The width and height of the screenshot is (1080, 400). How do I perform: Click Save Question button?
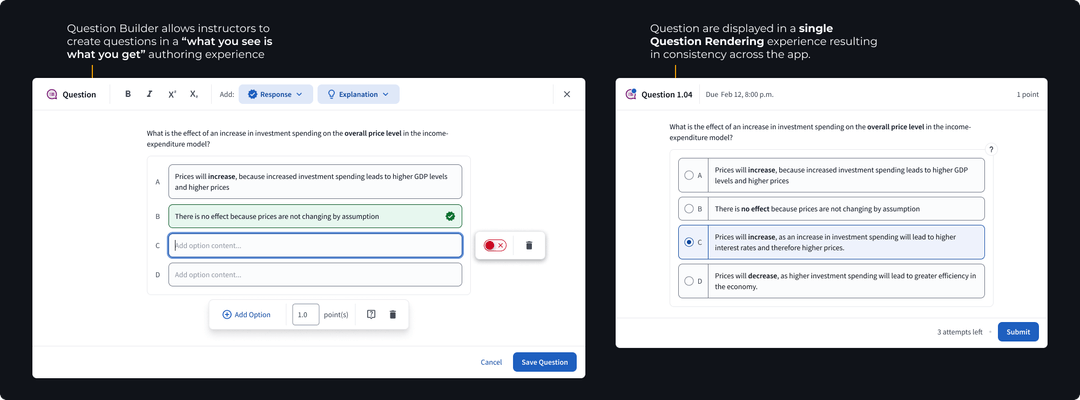[x=544, y=362]
